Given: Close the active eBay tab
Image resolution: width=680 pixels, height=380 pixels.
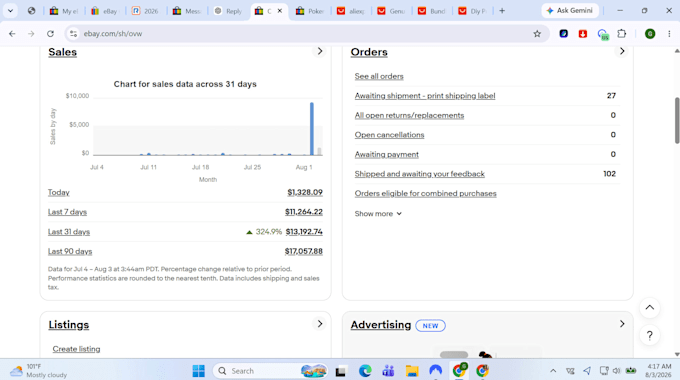Looking at the screenshot, I should coord(280,11).
